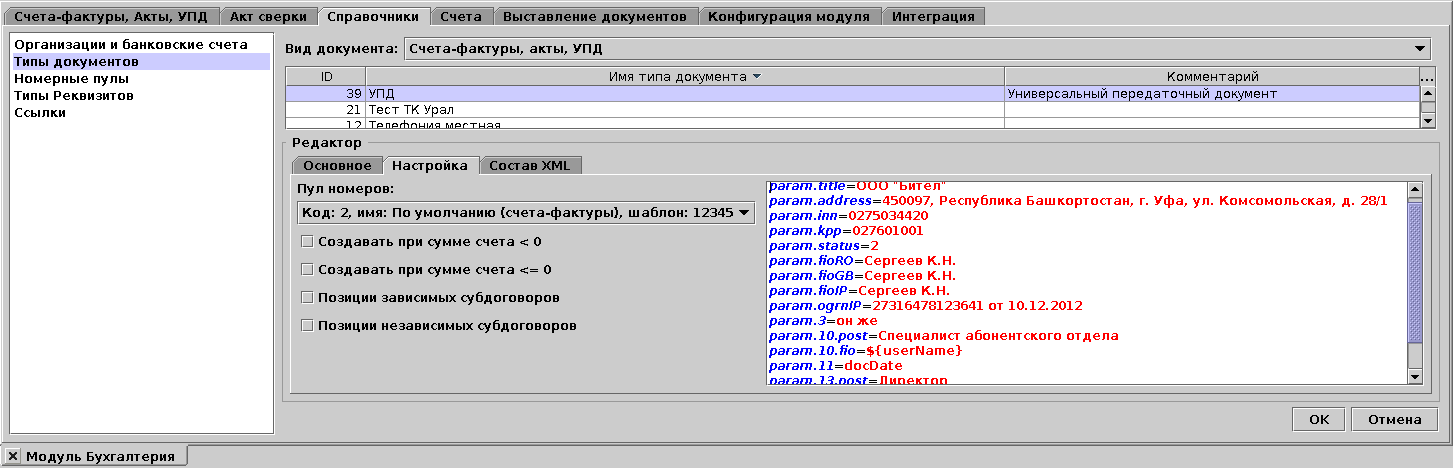The width and height of the screenshot is (1453, 468).
Task: Open column settings button in table header
Action: [x=1428, y=77]
